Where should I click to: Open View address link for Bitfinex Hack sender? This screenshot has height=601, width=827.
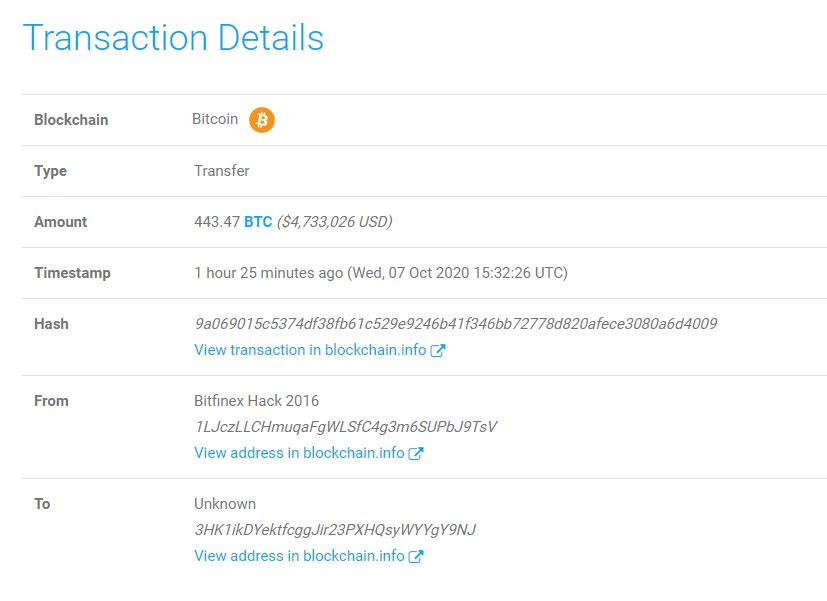299,453
